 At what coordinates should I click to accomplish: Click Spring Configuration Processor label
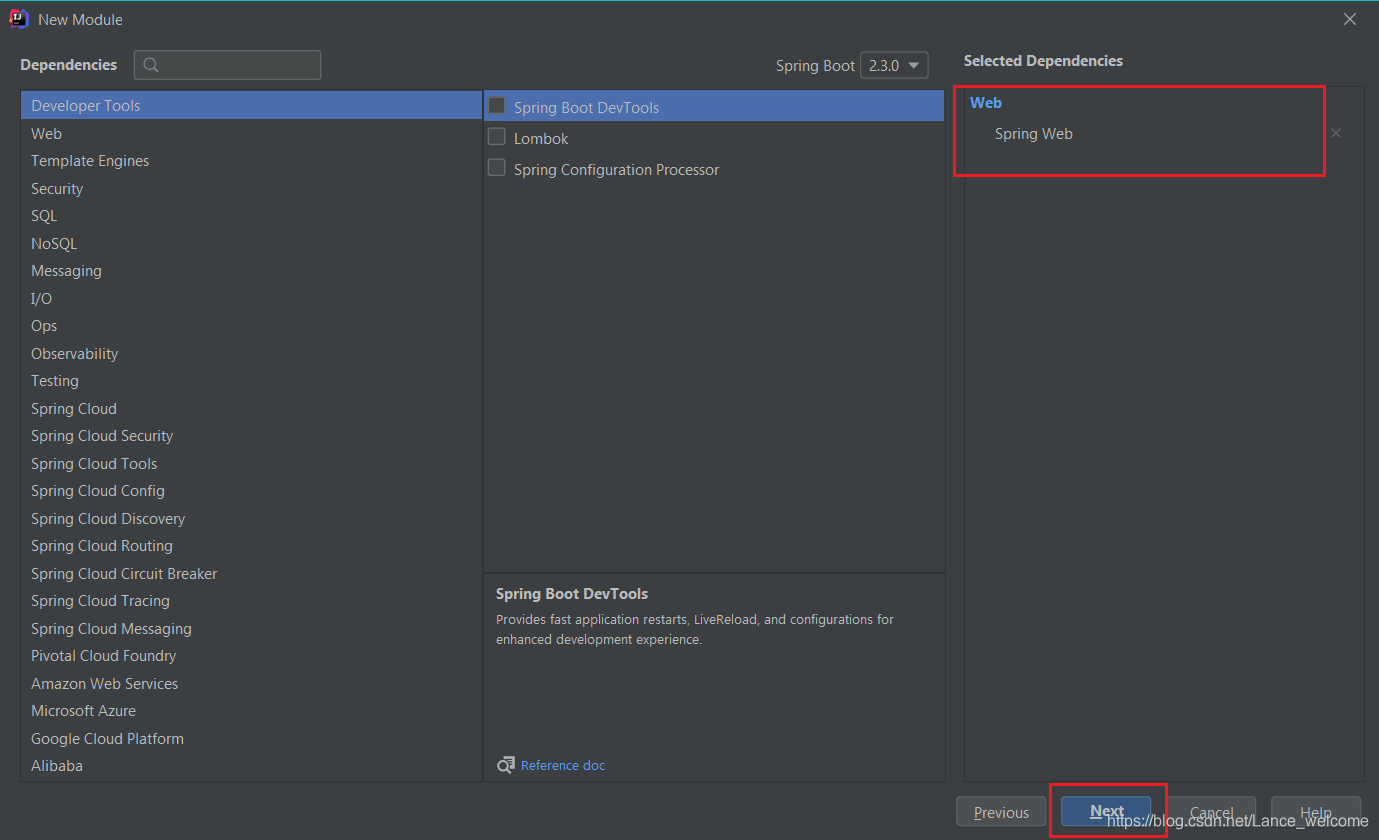616,170
